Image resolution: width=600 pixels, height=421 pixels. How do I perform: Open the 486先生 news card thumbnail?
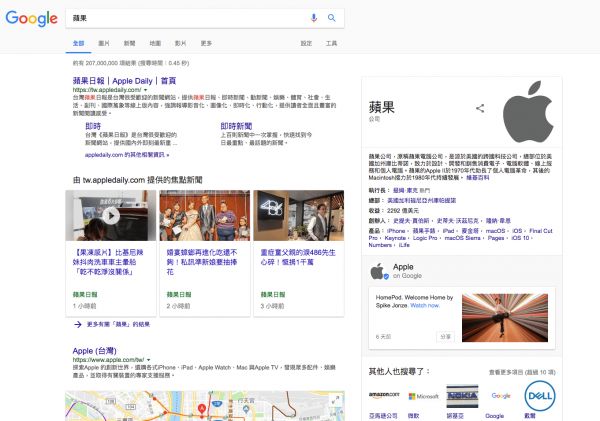pos(299,215)
